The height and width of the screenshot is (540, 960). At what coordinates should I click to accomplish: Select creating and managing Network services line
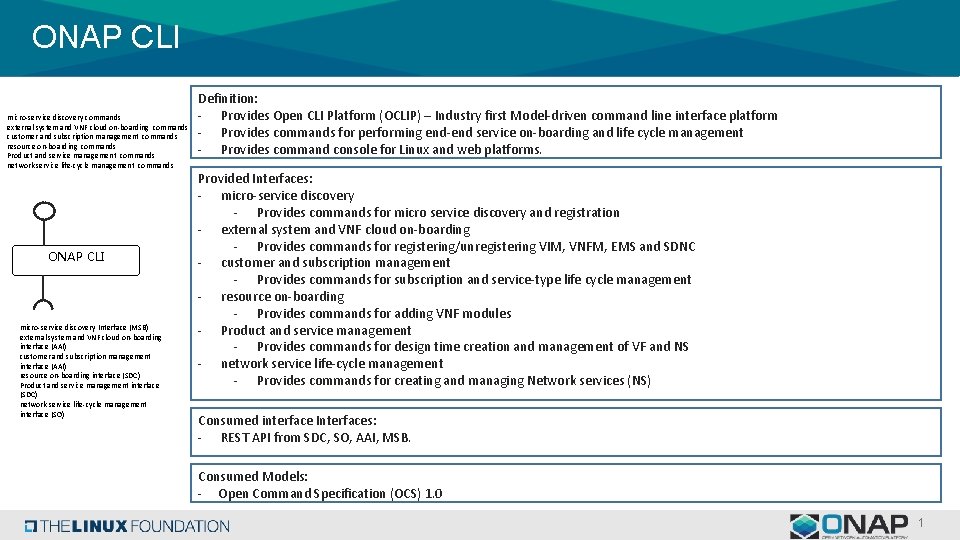coord(454,381)
